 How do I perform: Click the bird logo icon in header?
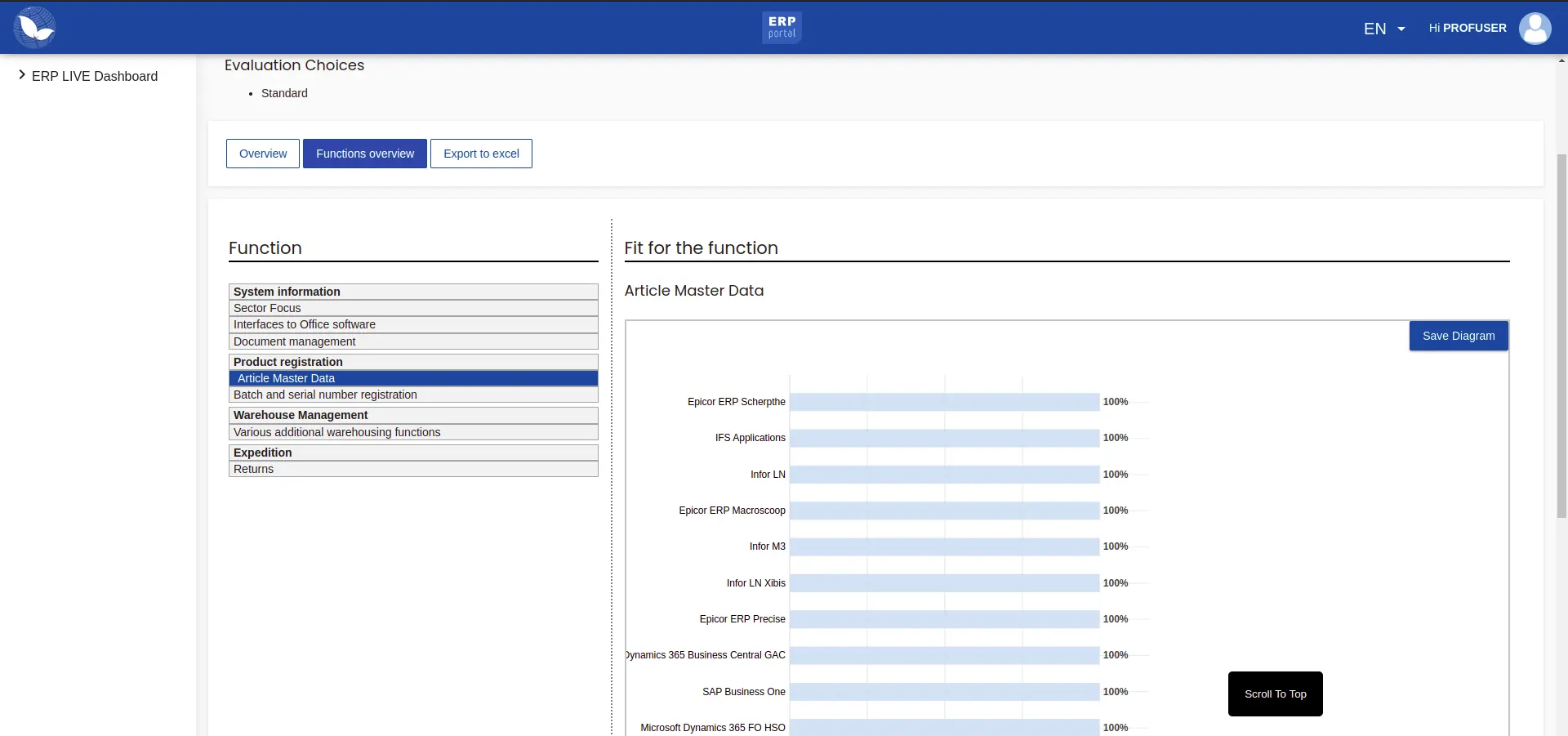(34, 28)
